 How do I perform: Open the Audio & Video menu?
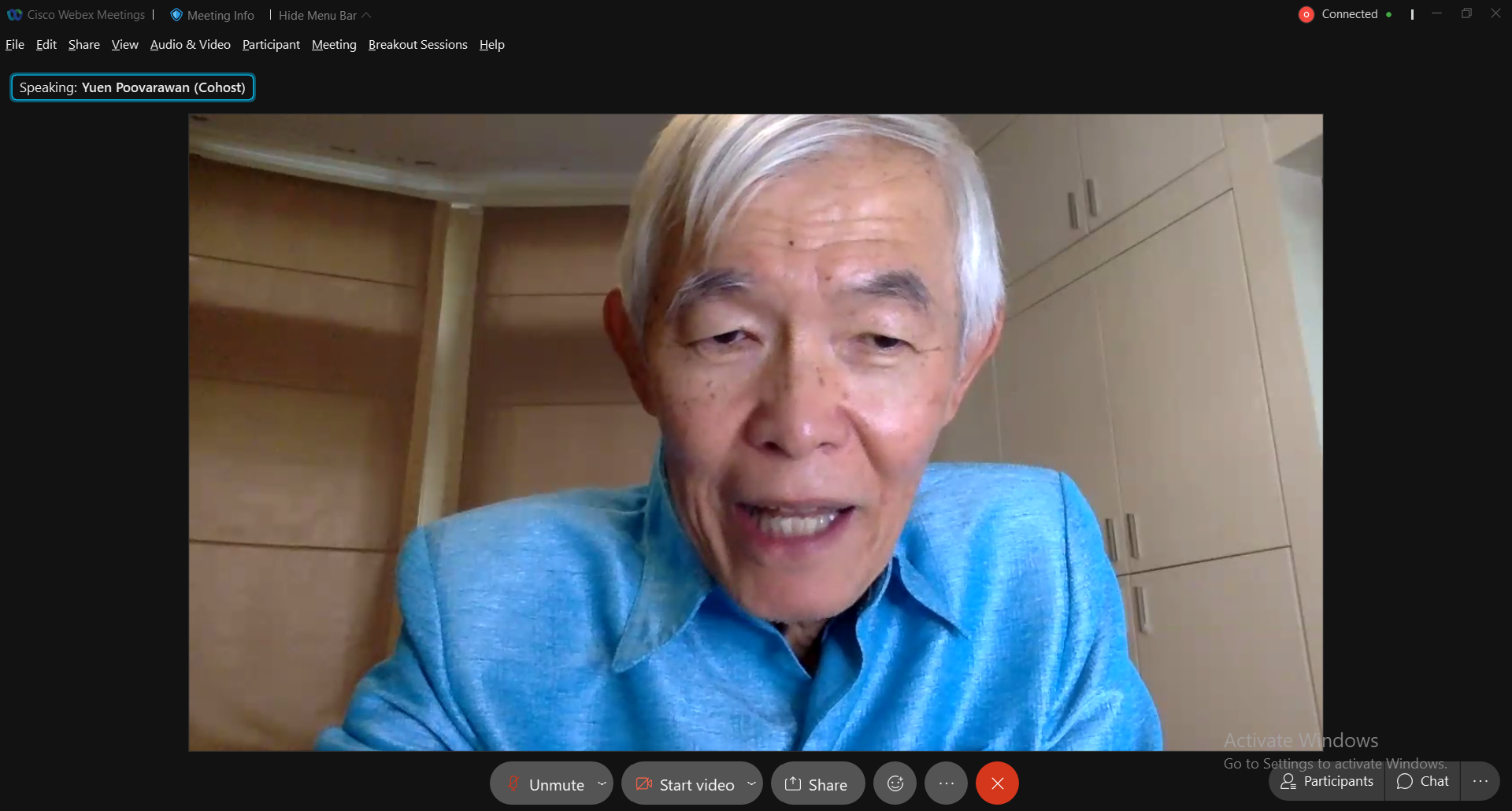(190, 45)
